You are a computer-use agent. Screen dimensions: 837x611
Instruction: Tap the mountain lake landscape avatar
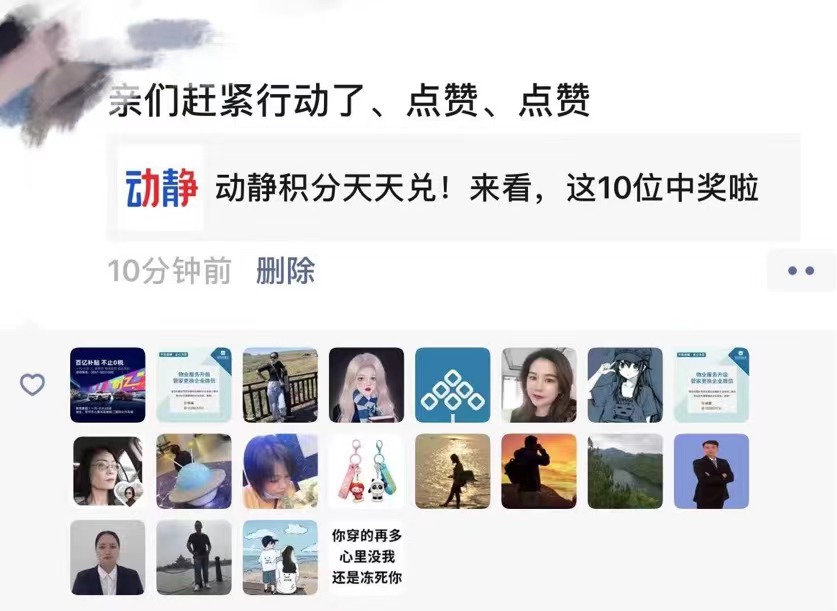click(x=625, y=471)
